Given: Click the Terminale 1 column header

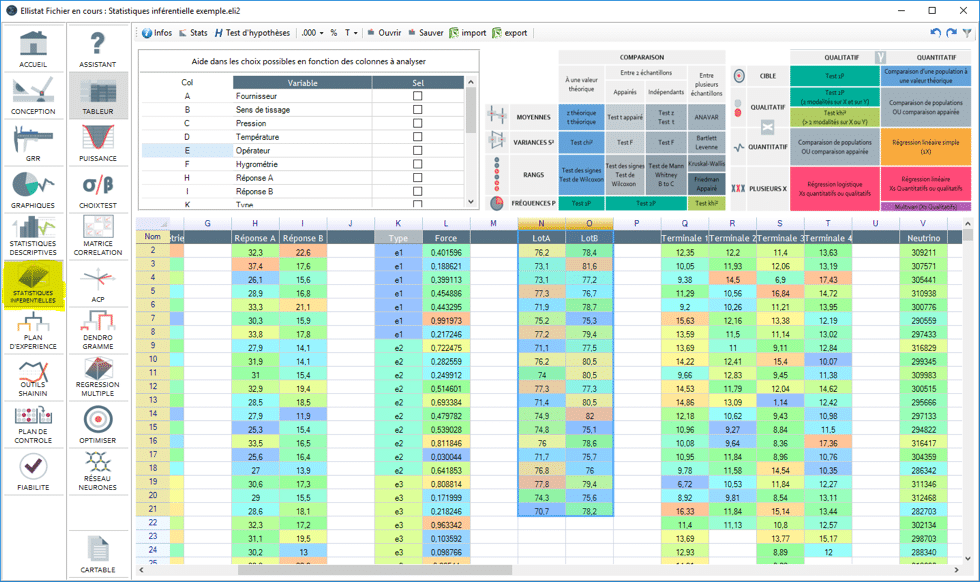Looking at the screenshot, I should [684, 238].
